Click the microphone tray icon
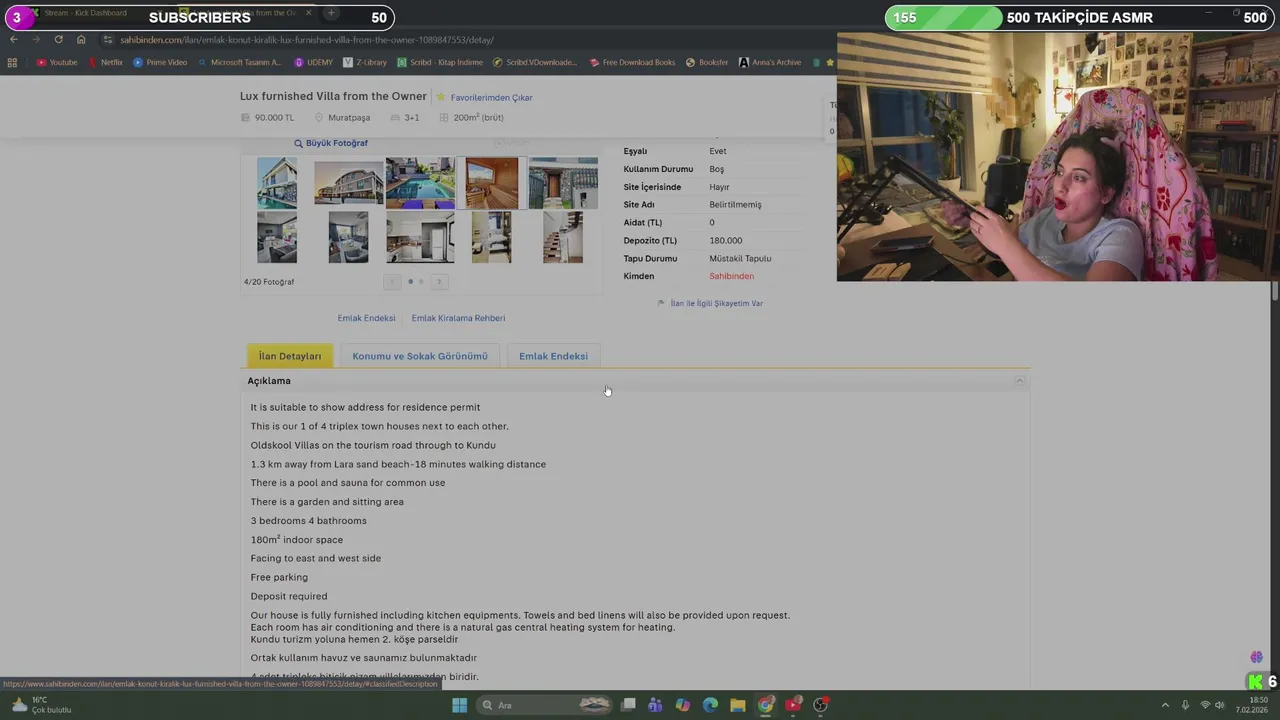This screenshot has width=1280, height=720. (1185, 705)
